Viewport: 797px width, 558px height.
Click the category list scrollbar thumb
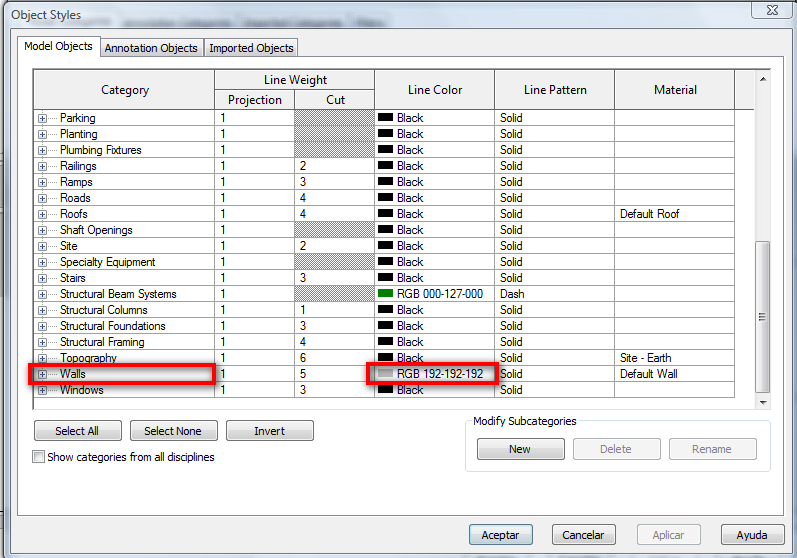(x=762, y=317)
